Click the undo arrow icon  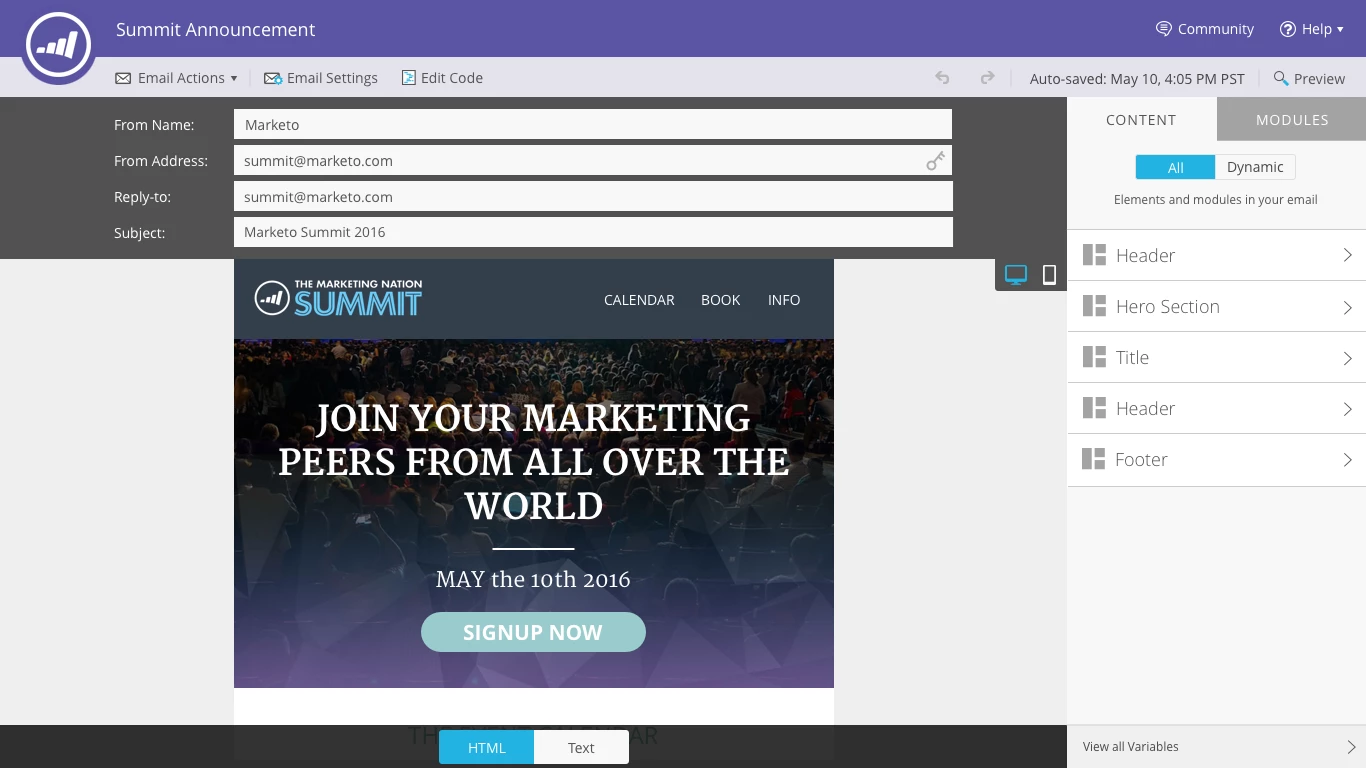[x=942, y=78]
